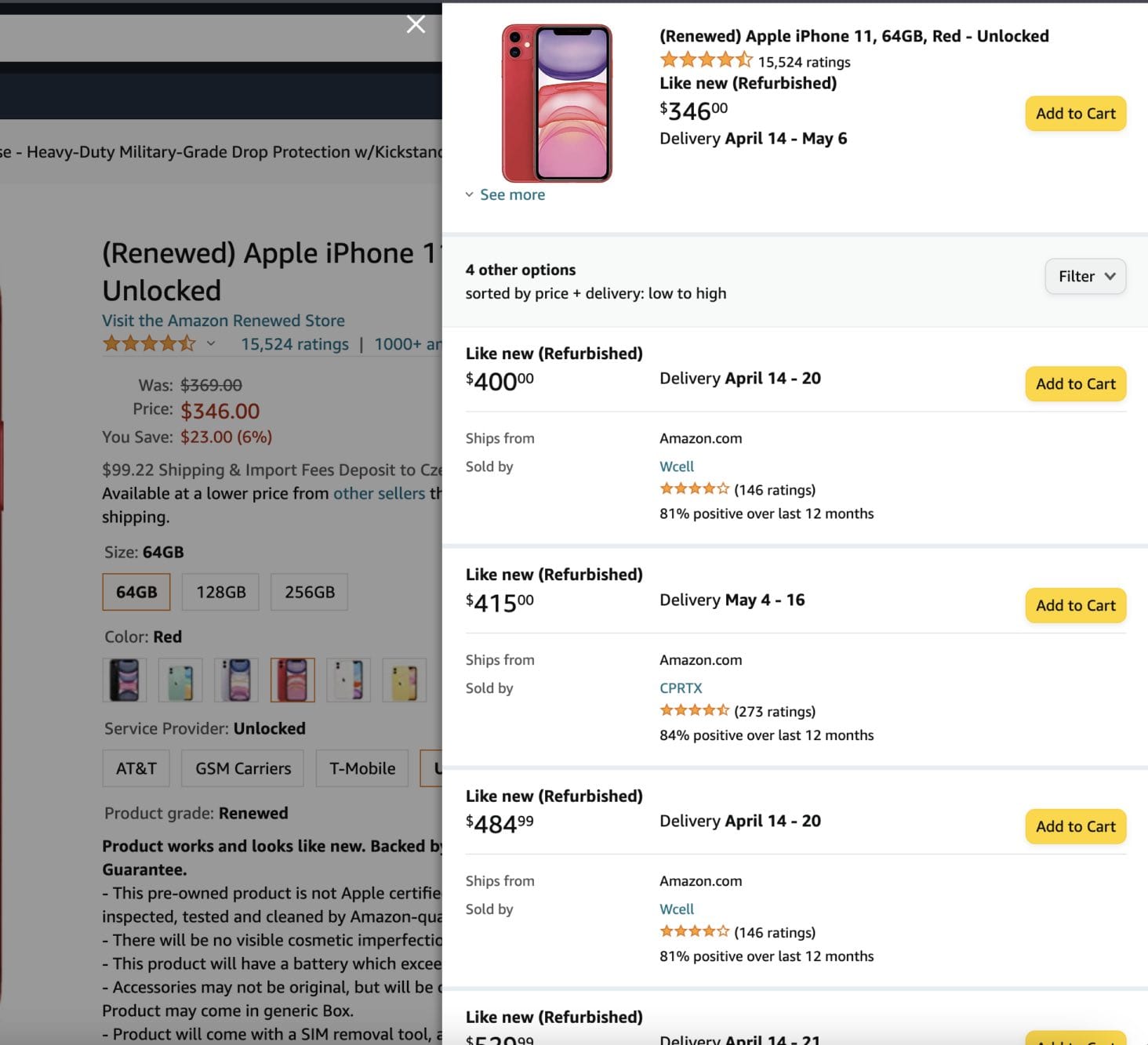Choose the T-Mobile carrier option

tap(361, 768)
